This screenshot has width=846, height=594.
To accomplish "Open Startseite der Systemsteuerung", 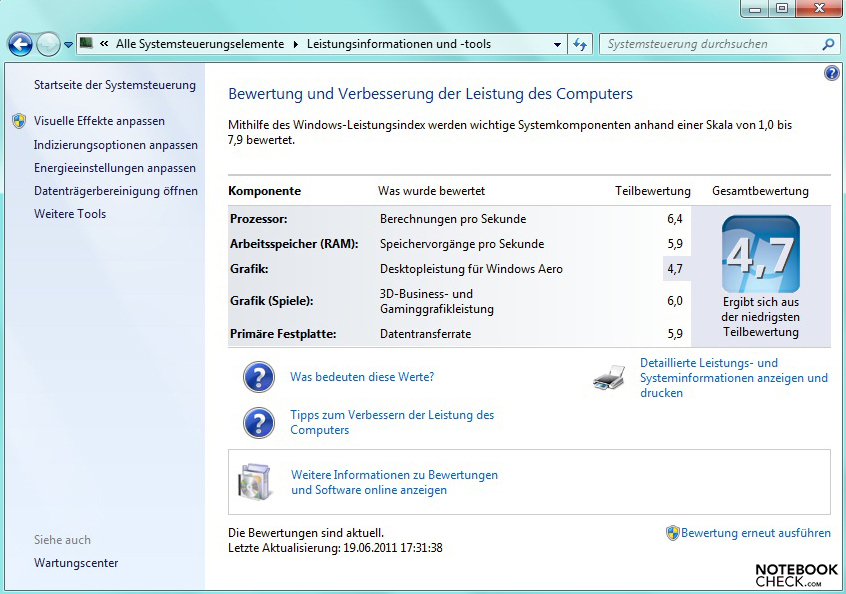I will point(114,85).
